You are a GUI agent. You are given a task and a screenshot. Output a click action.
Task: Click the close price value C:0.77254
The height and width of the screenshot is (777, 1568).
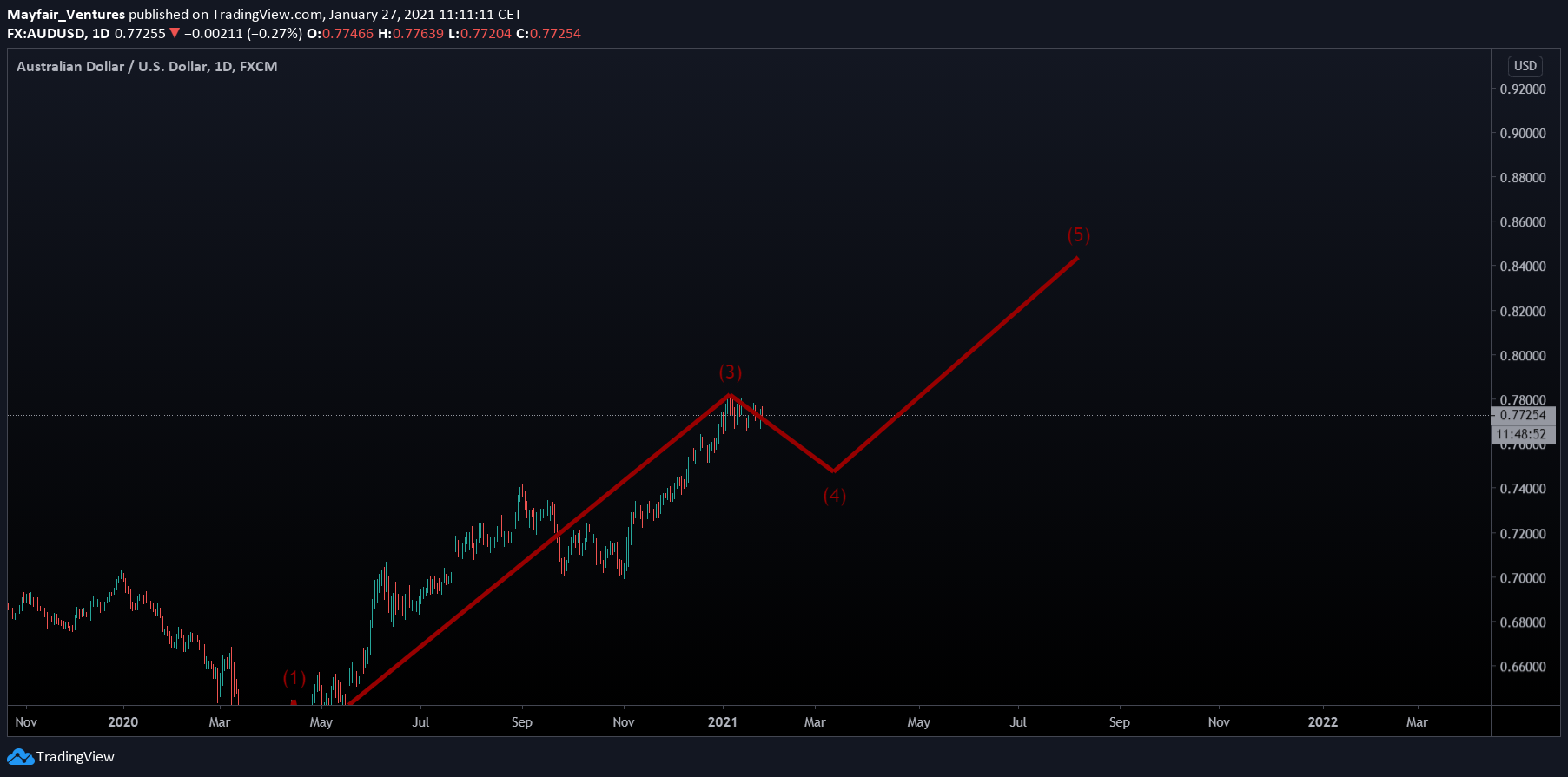(548, 34)
